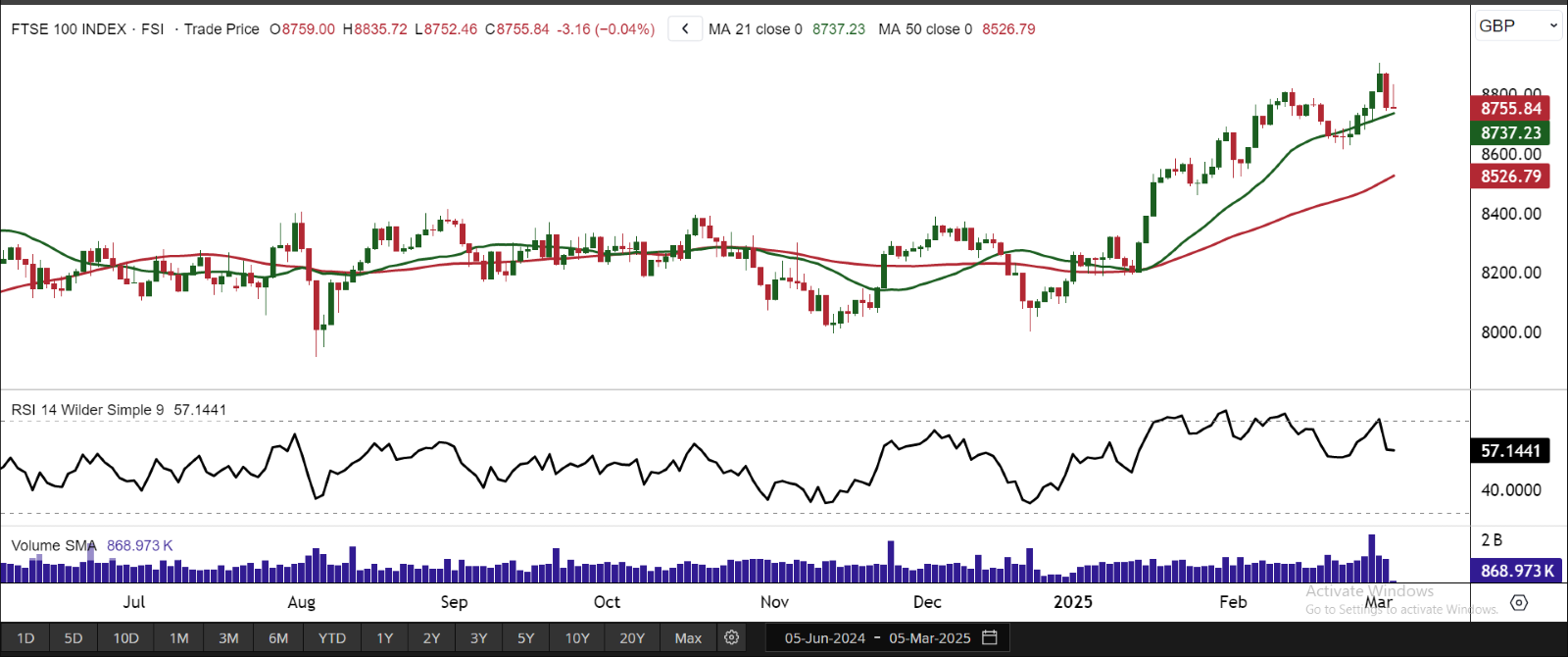Viewport: 1568px width, 657px height.
Task: Click the 2025 label on time axis
Action: point(1073,602)
